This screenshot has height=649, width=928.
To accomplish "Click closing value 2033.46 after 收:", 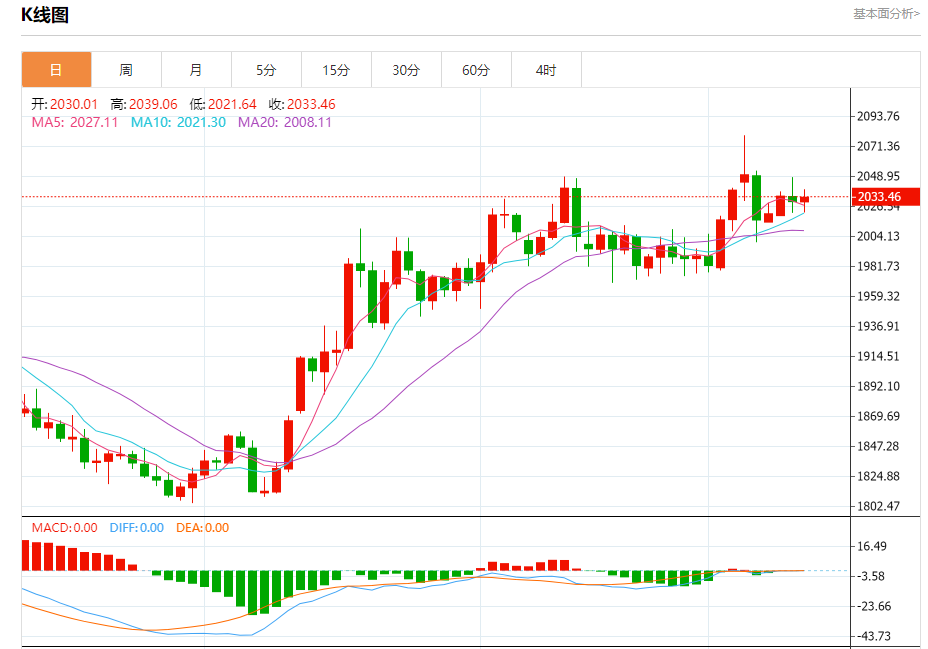I will (311, 104).
